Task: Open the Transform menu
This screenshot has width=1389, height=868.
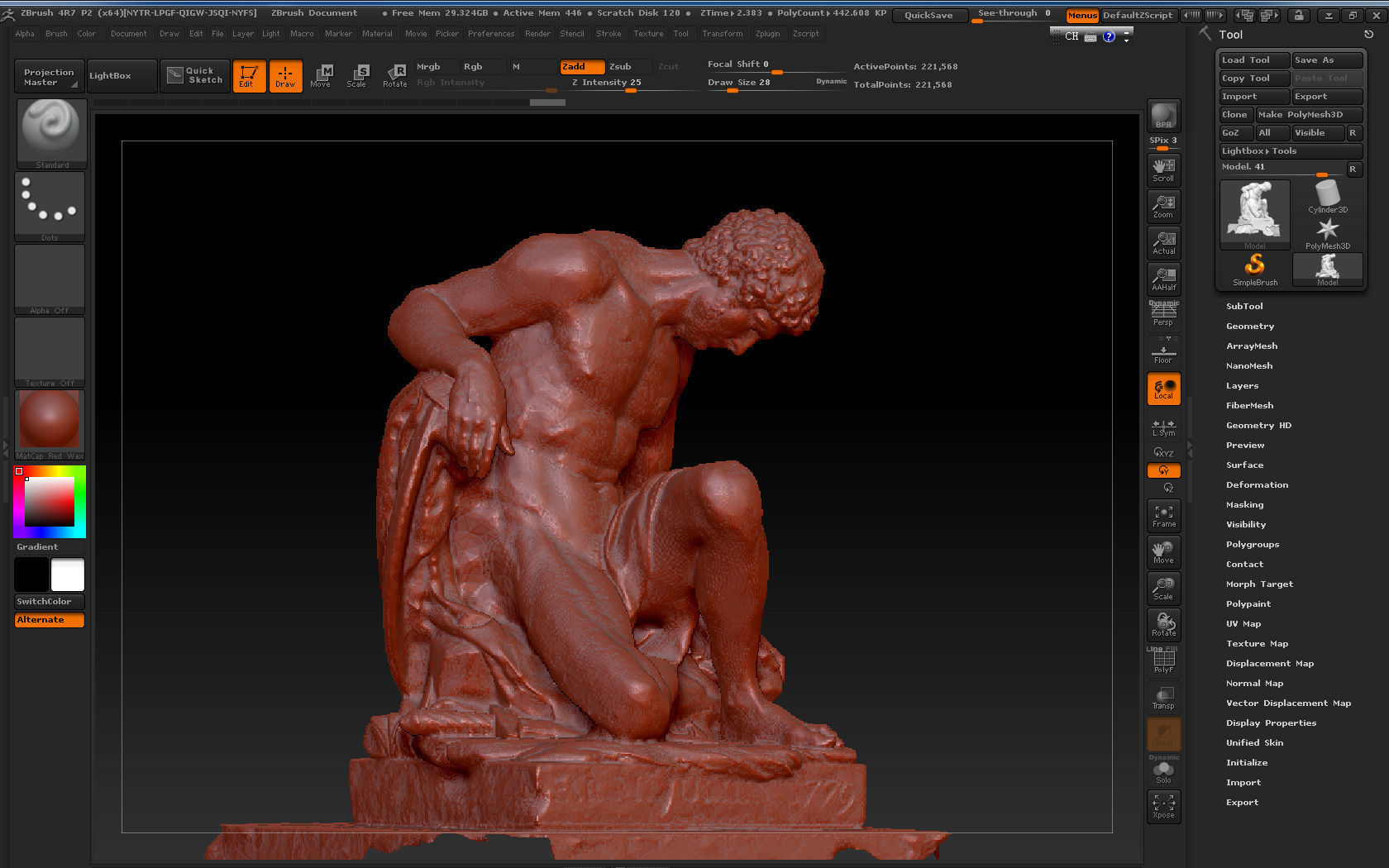Action: pos(722,34)
